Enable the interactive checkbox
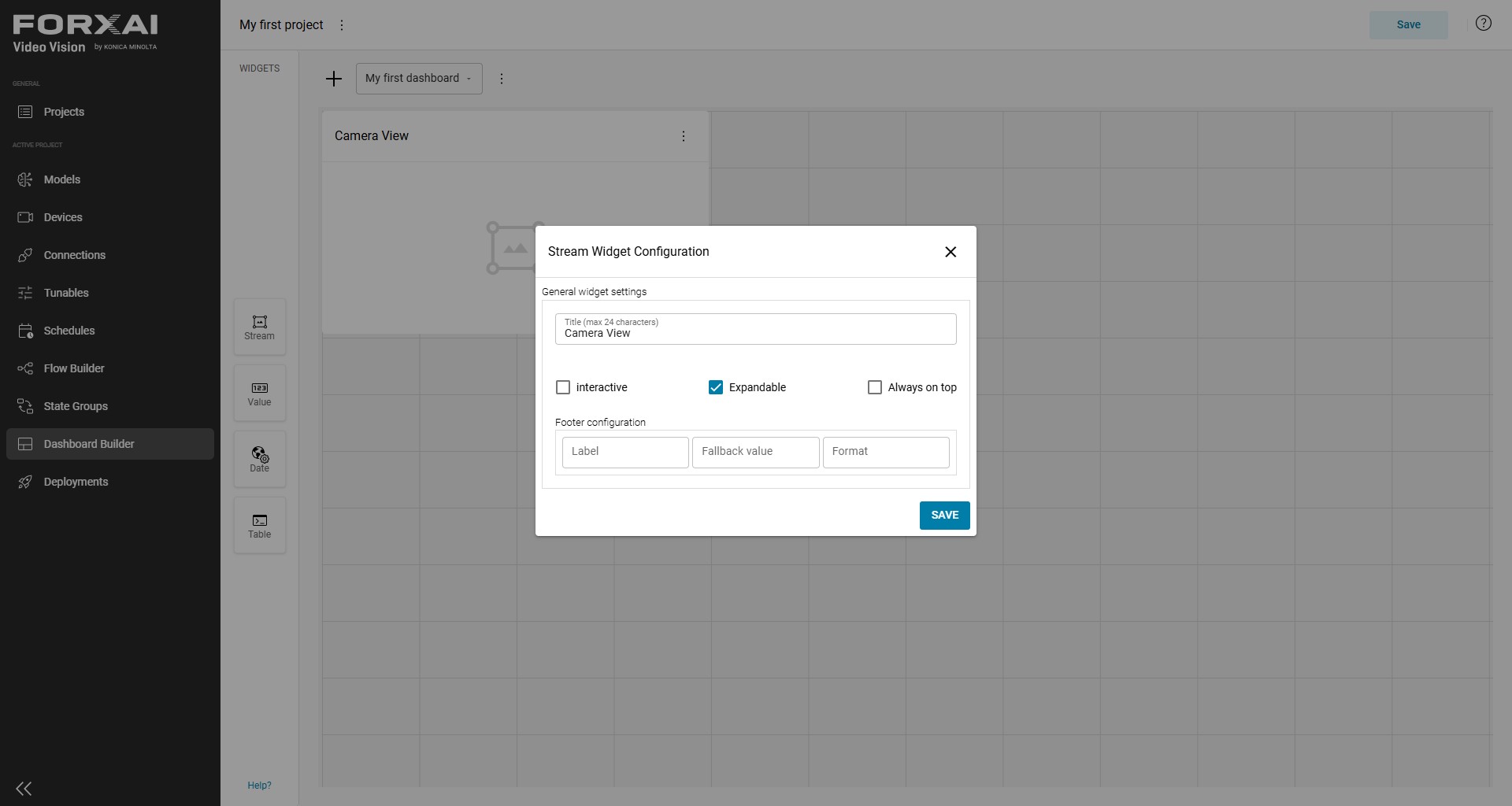 563,387
